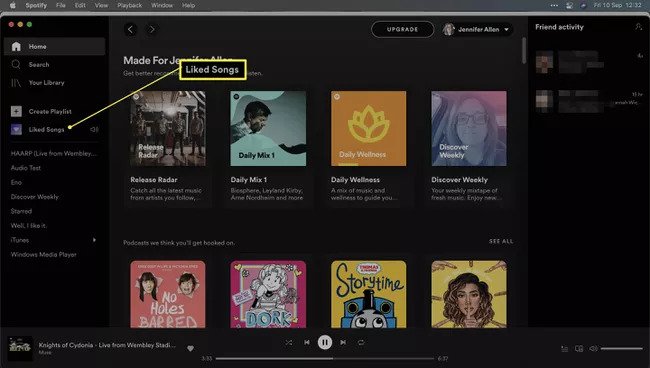
Task: Open the DORK podcast cover
Action: tap(268, 294)
